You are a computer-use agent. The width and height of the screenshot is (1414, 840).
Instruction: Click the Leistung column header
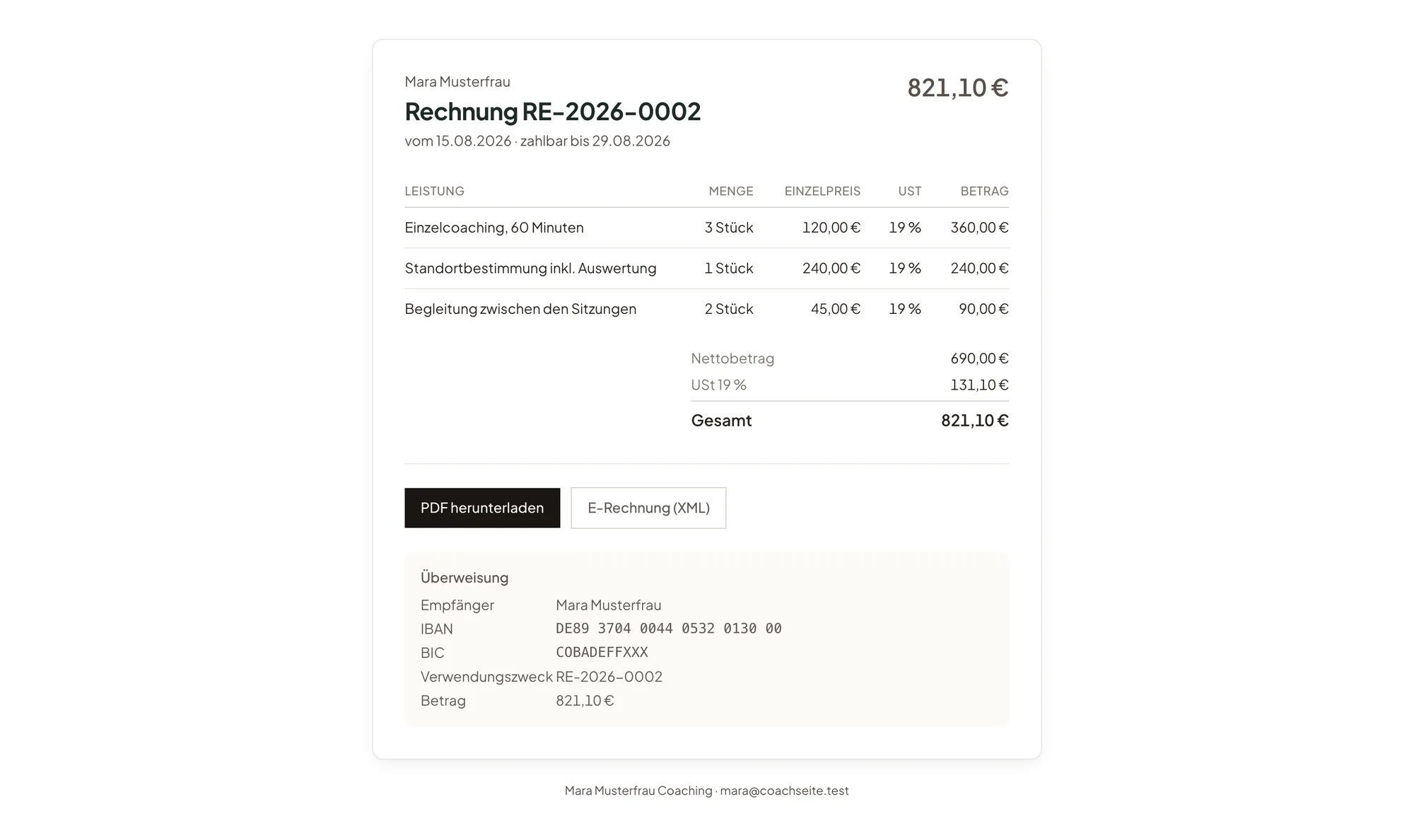434,191
